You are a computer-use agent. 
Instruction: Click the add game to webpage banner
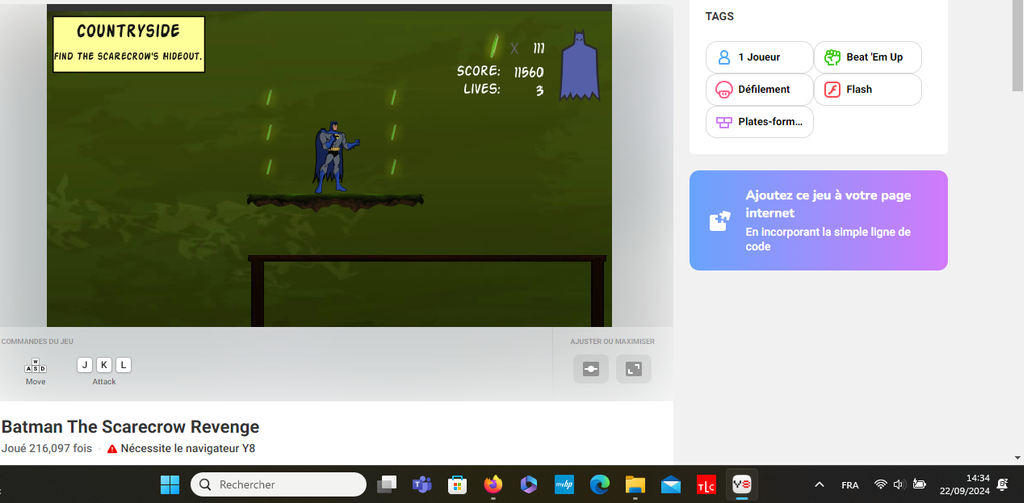click(x=818, y=220)
